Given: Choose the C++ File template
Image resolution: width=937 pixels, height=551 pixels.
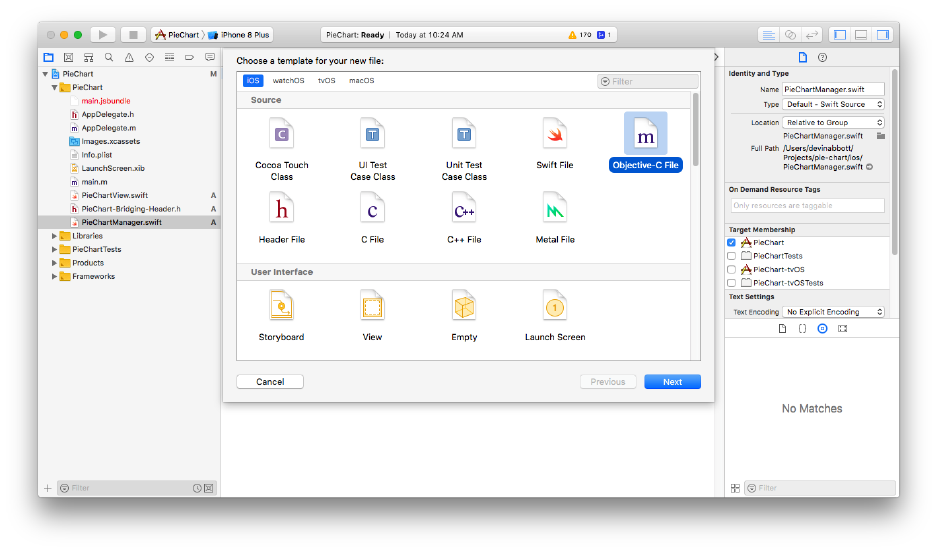Looking at the screenshot, I should (464, 218).
